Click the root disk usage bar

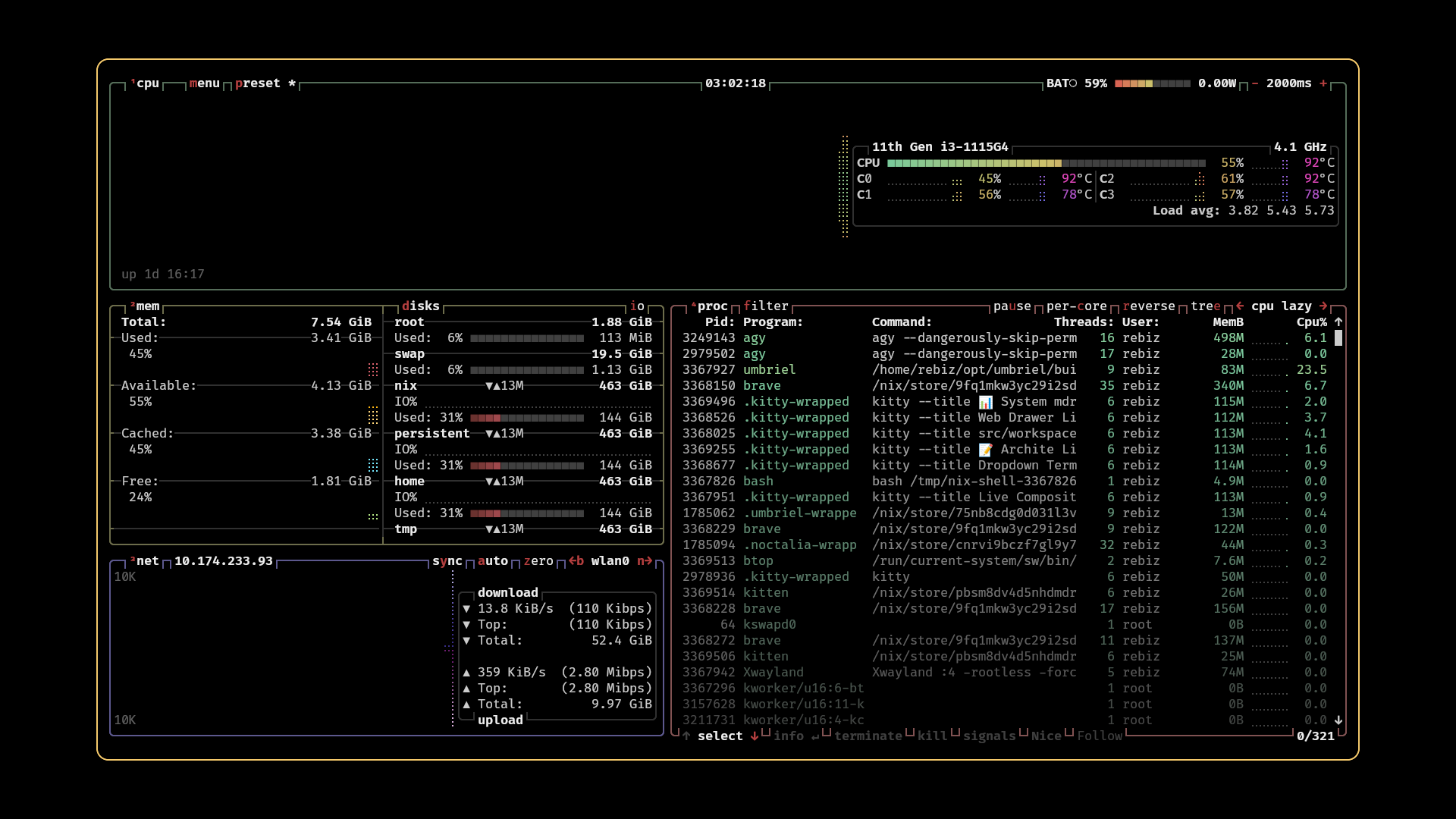[527, 338]
